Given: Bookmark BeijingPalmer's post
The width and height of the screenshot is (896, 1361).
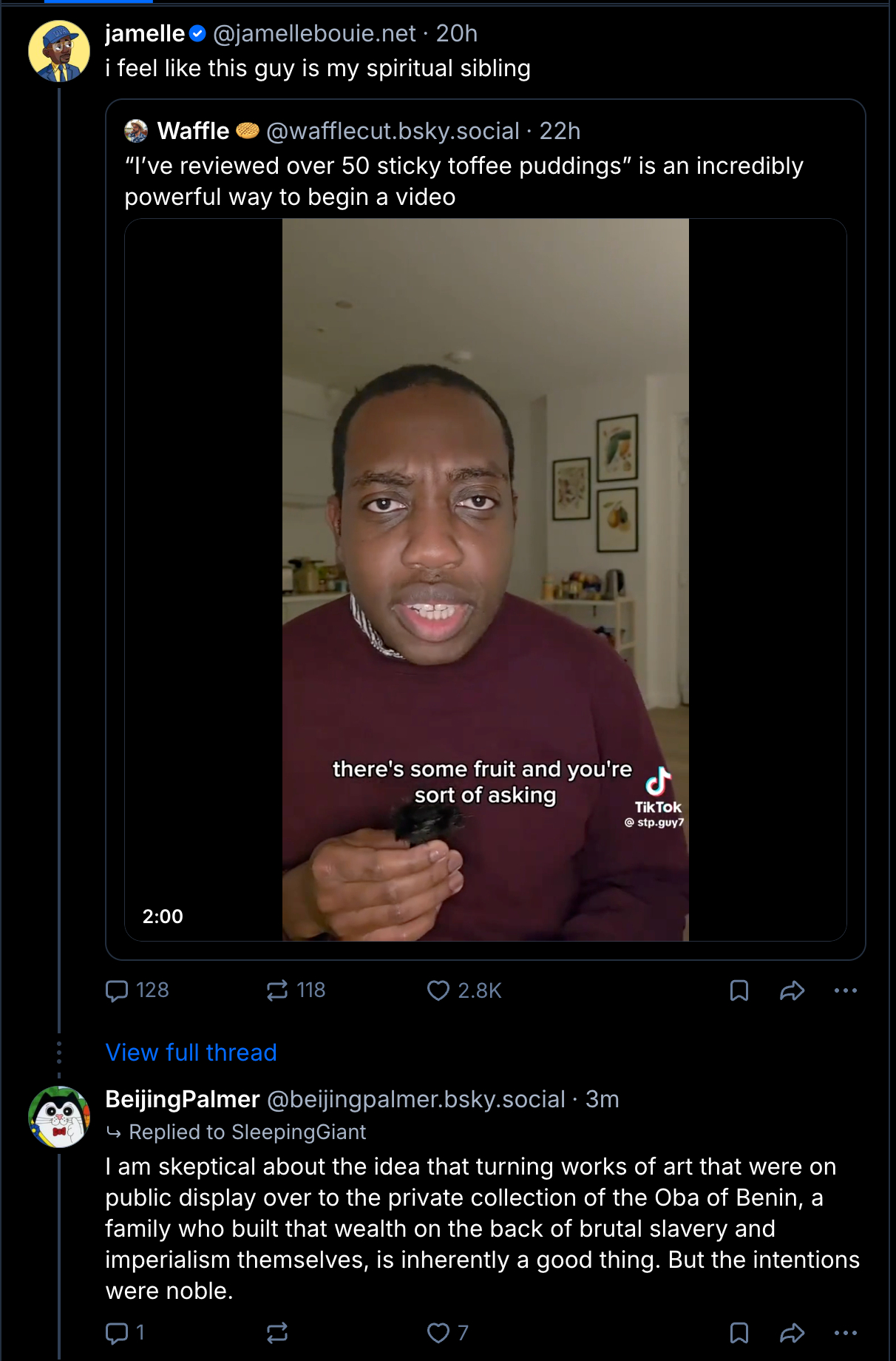Looking at the screenshot, I should 739,1333.
